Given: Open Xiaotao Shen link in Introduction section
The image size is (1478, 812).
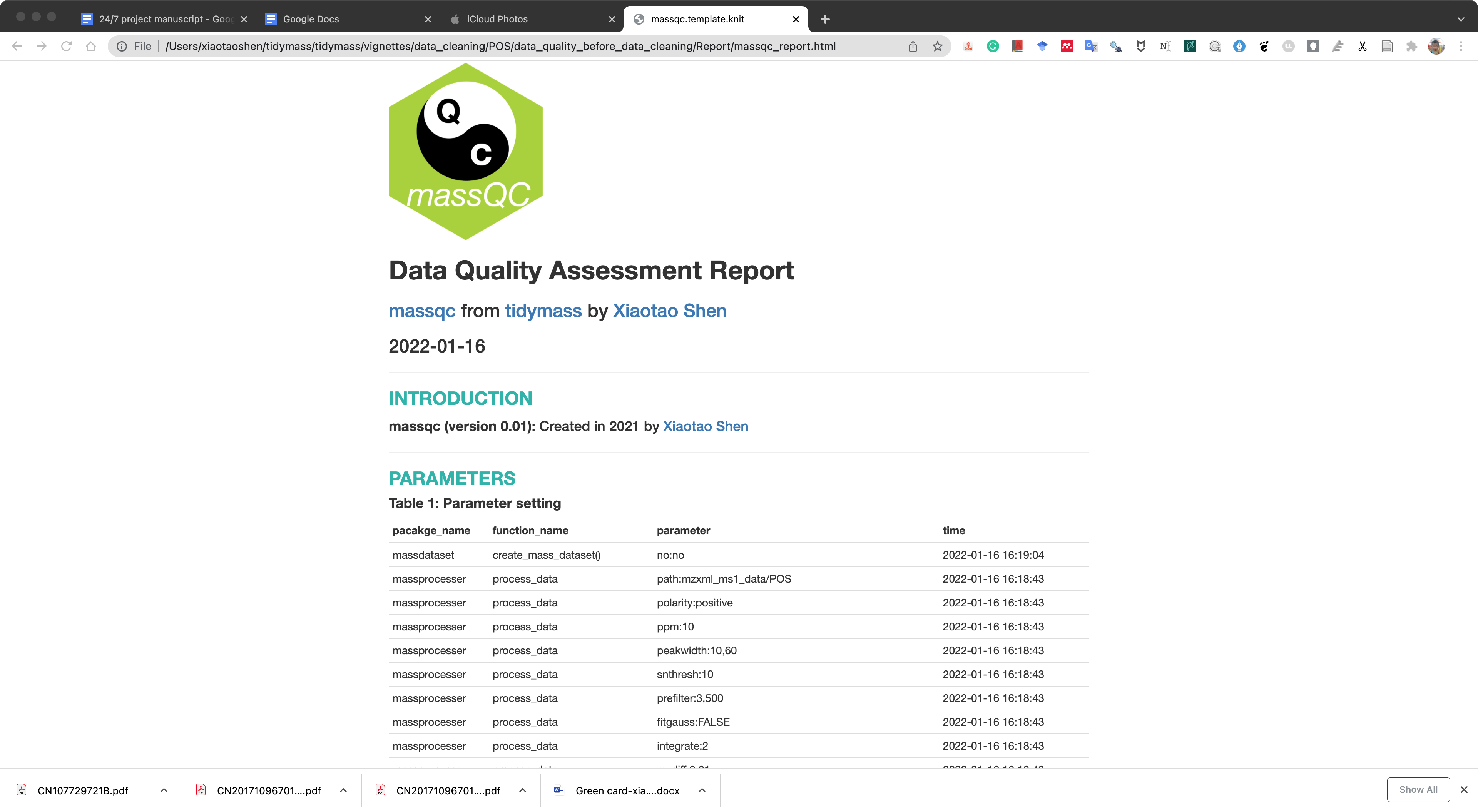Looking at the screenshot, I should pyautogui.click(x=705, y=426).
